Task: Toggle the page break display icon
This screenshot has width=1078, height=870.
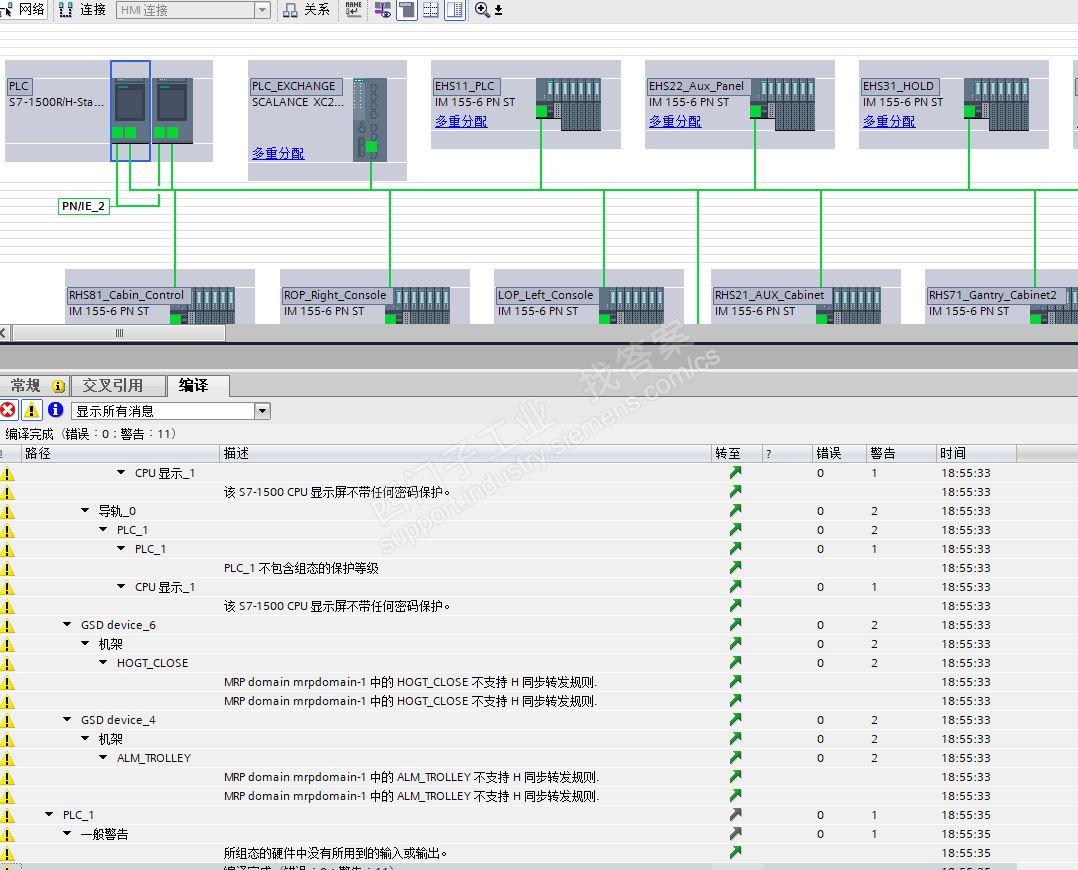Action: [x=407, y=10]
